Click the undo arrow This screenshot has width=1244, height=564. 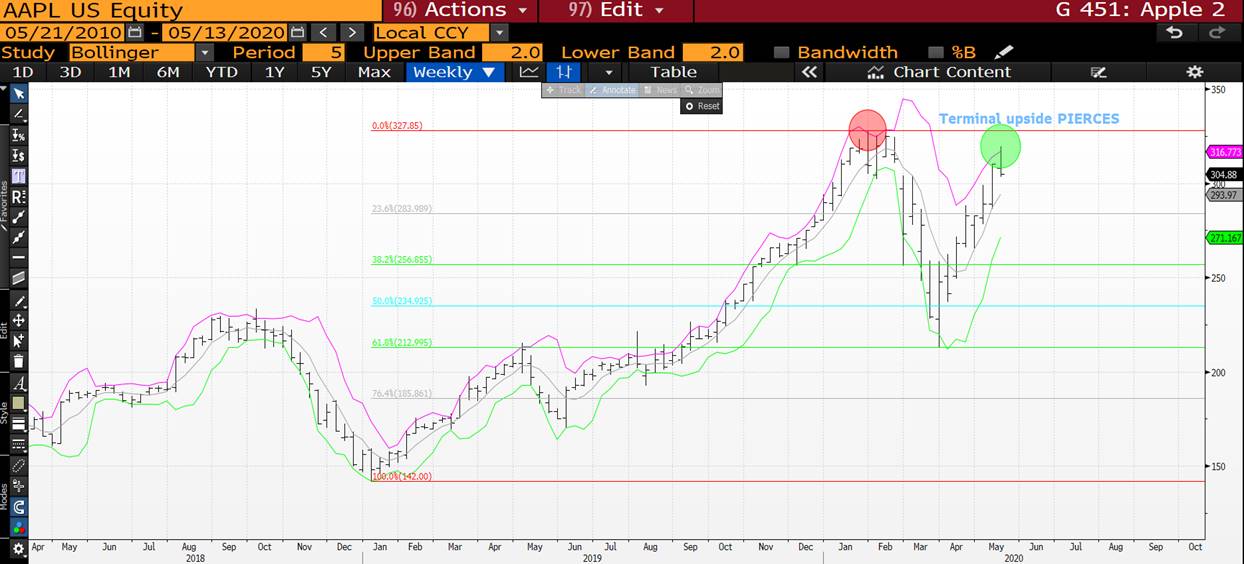[x=1175, y=32]
